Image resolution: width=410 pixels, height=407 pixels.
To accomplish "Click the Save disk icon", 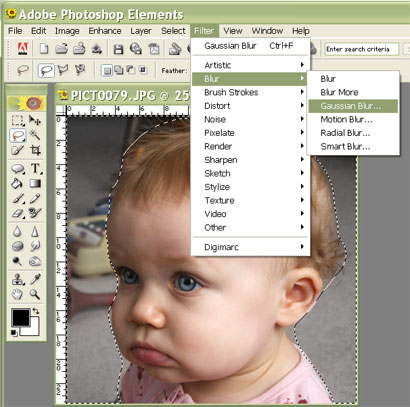I will tap(118, 49).
